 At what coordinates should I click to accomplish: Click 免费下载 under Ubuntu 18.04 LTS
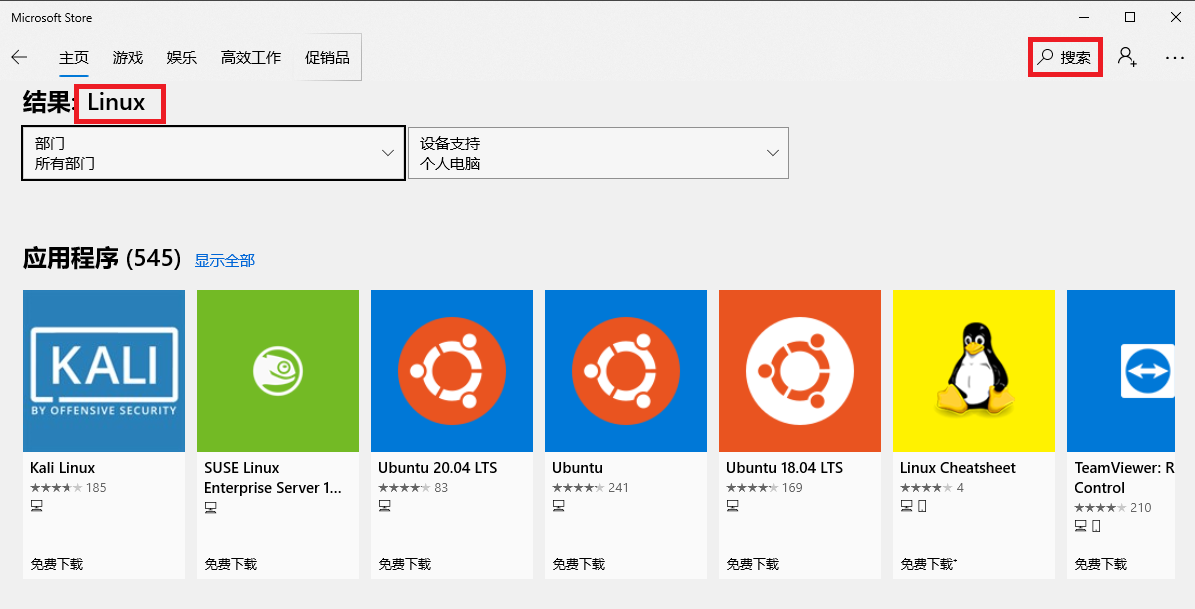coord(752,564)
